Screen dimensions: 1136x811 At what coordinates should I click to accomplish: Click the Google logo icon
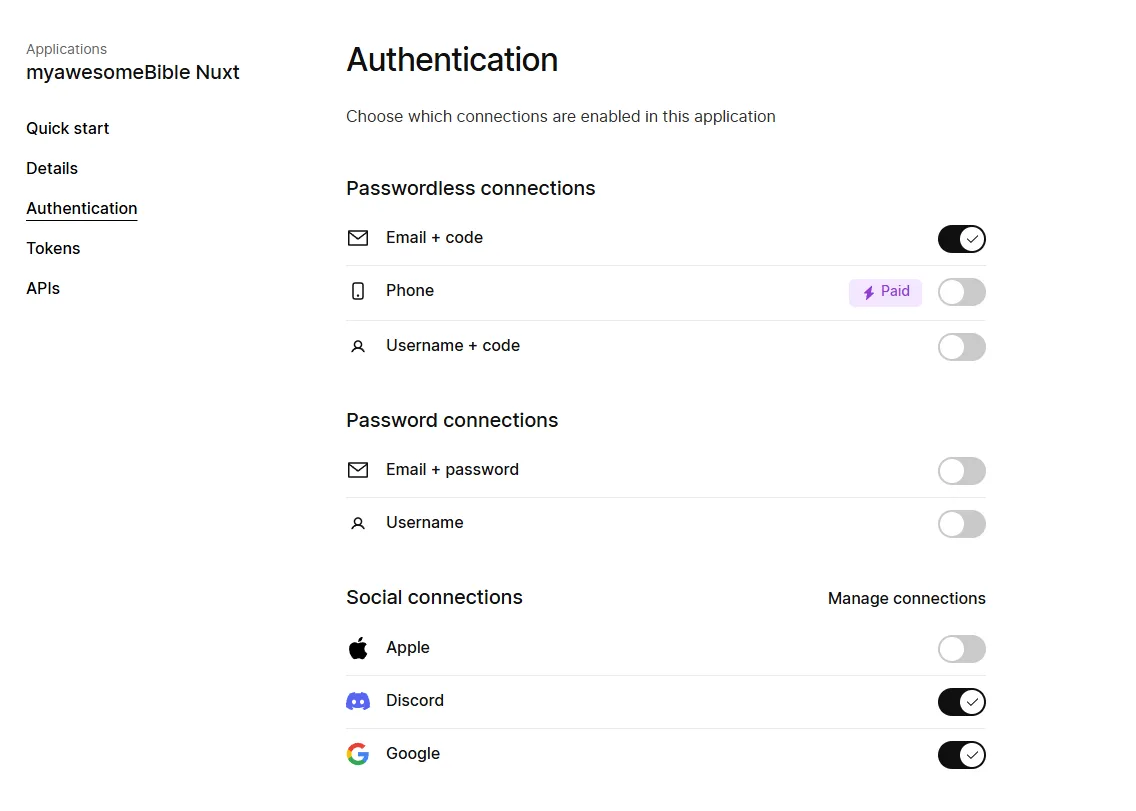[x=357, y=754]
